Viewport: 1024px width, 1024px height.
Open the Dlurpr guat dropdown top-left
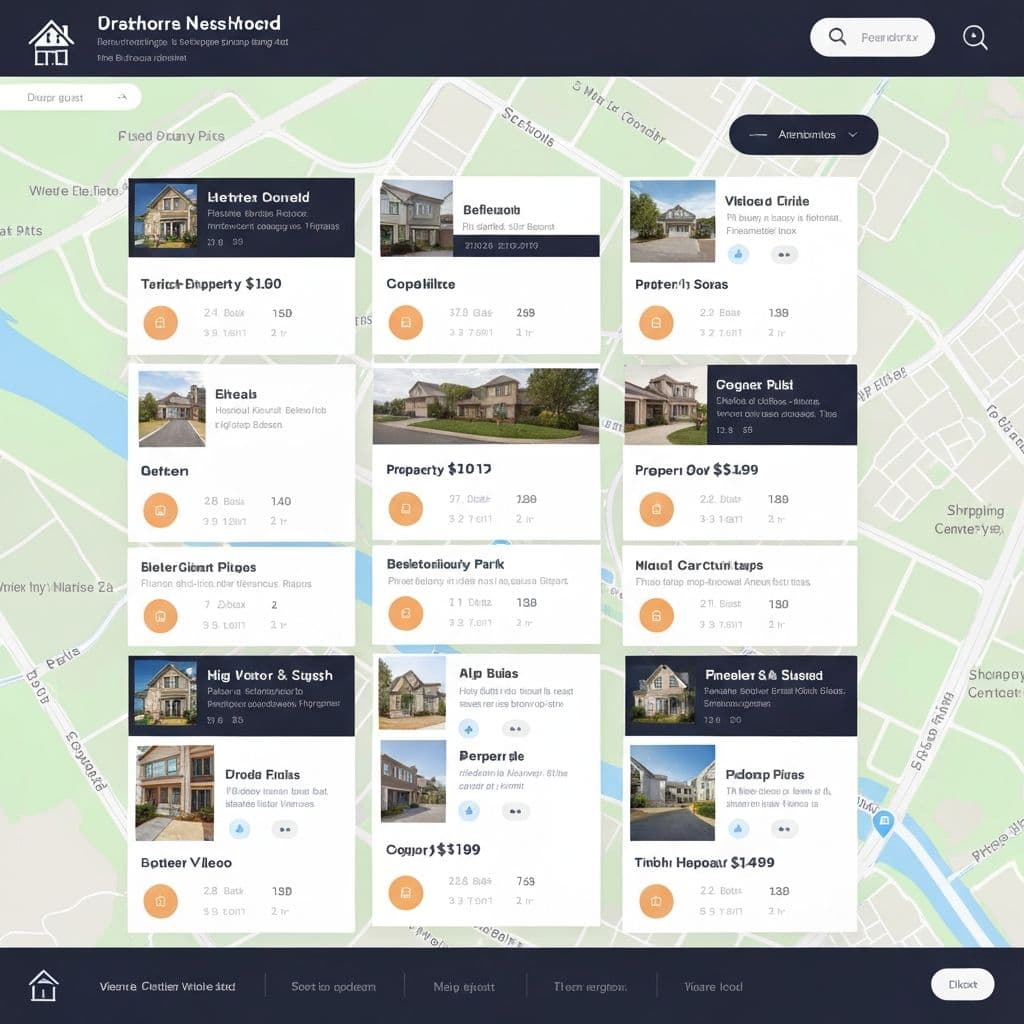[70, 97]
